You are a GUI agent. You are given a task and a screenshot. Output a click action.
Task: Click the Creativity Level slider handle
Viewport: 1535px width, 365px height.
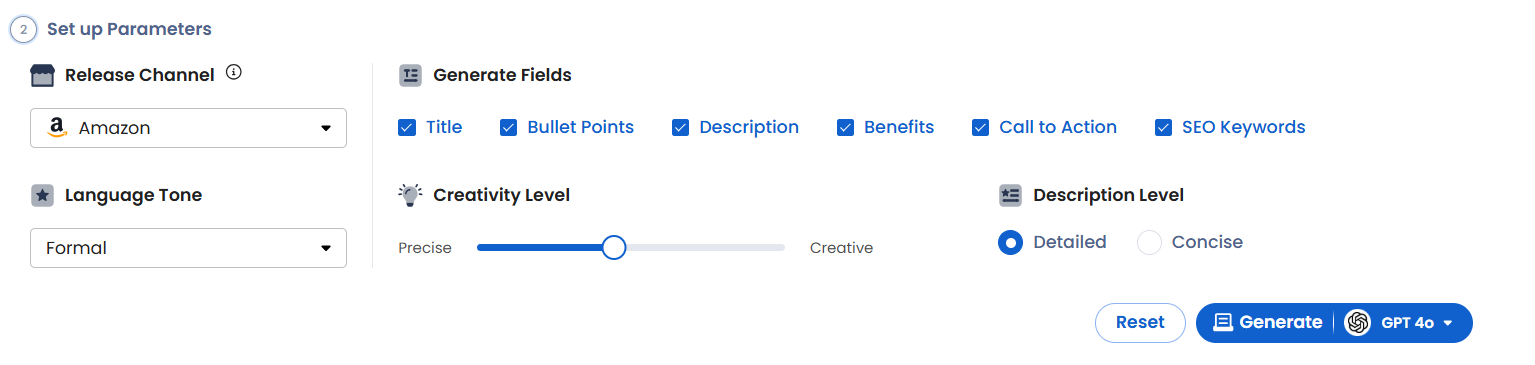pos(614,247)
